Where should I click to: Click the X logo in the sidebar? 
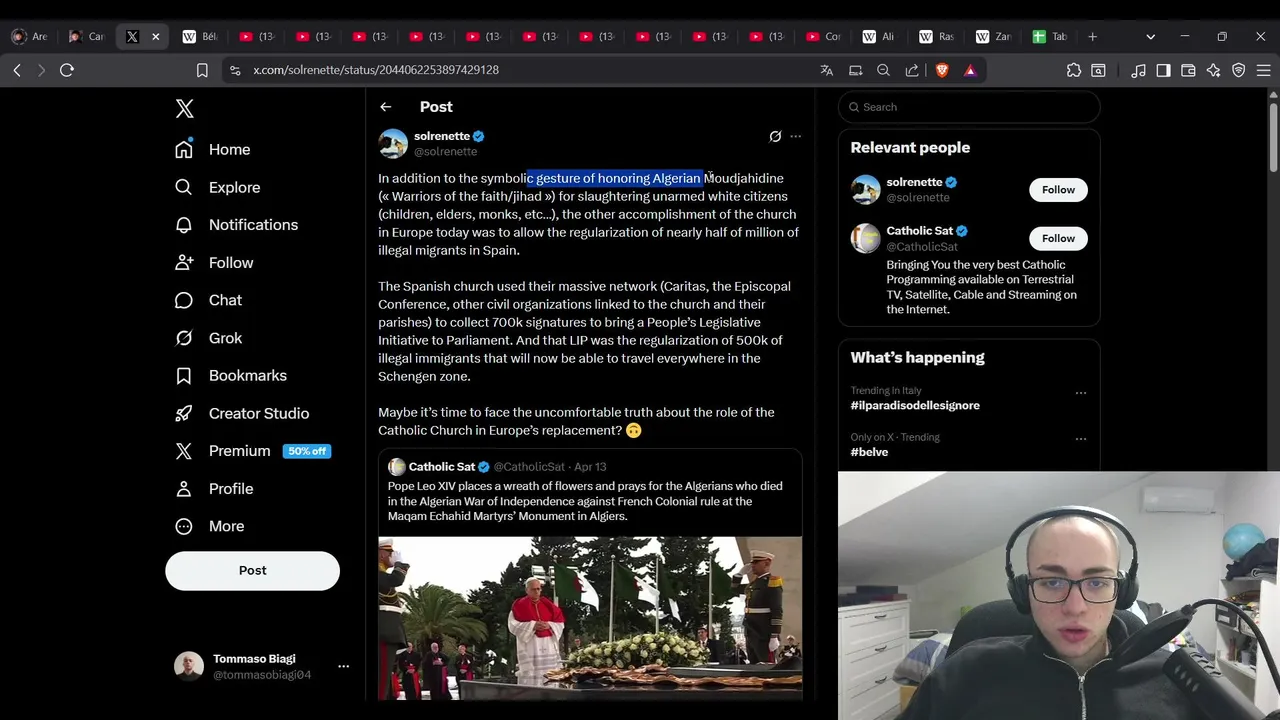(184, 109)
